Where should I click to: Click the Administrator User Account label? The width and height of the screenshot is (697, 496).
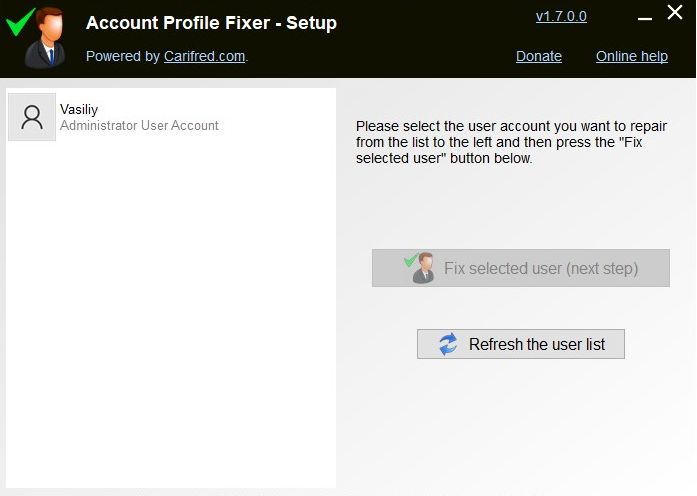point(139,126)
